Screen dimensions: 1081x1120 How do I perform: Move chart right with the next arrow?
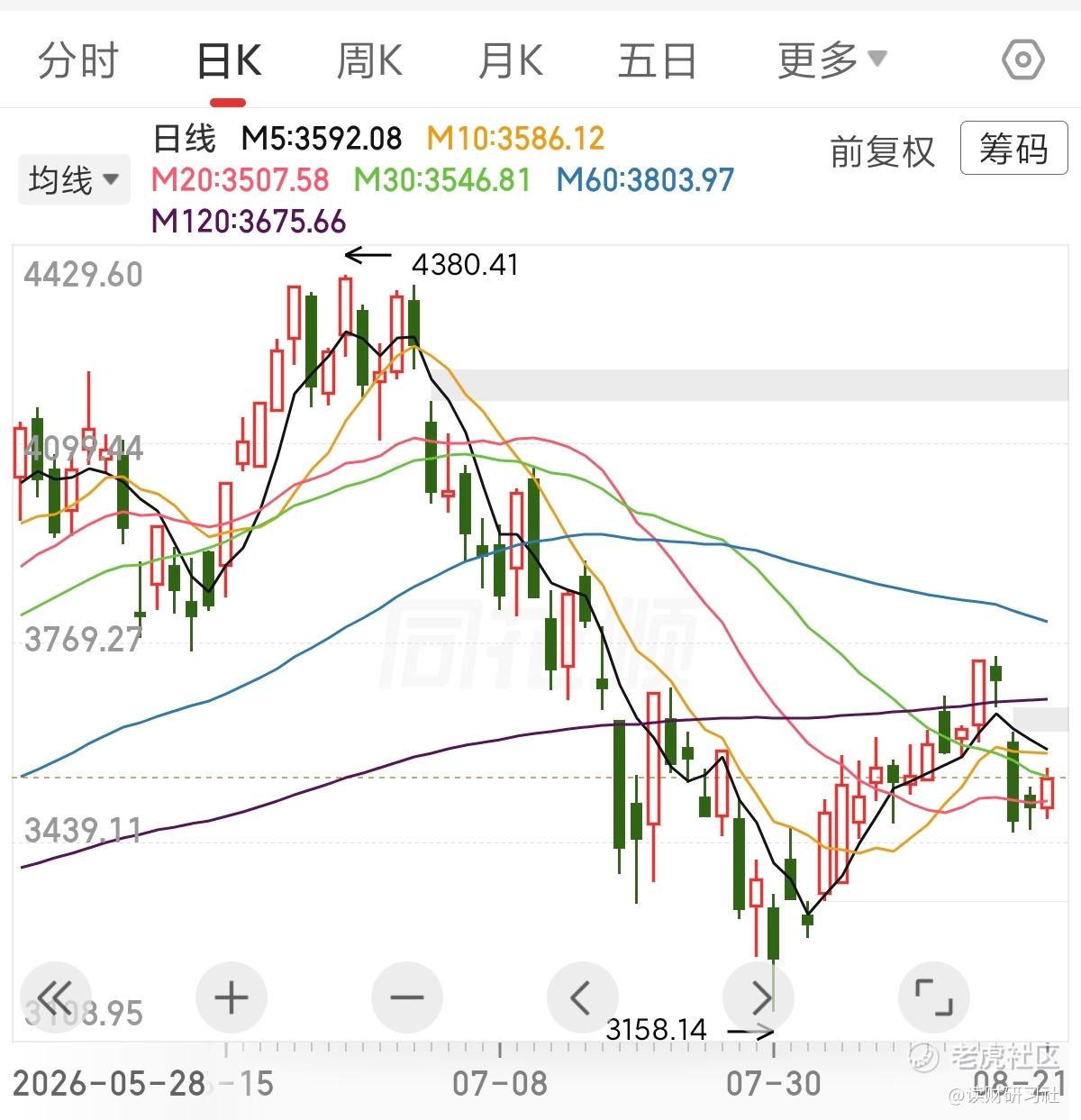[x=759, y=997]
